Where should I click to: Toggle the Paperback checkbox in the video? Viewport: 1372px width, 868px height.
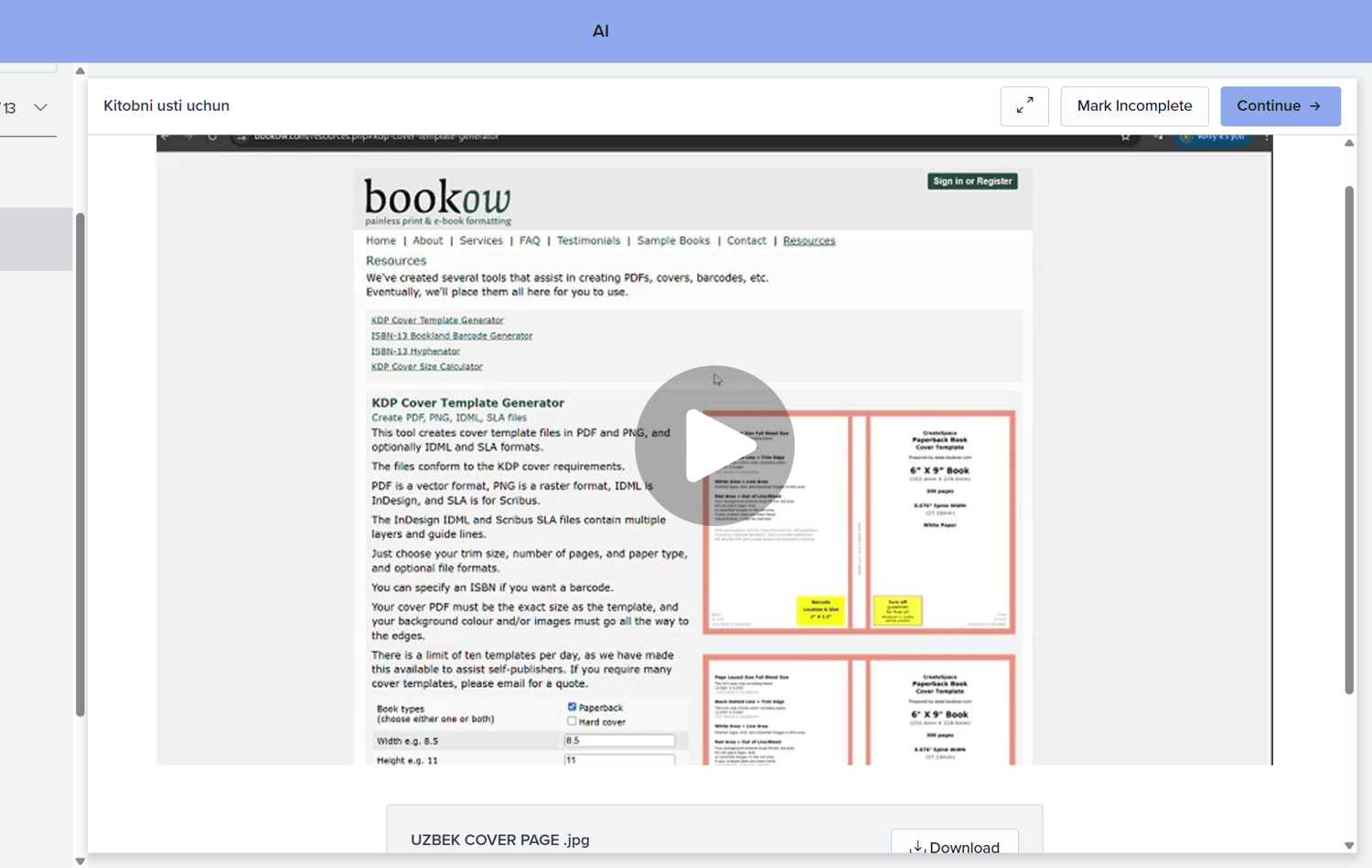pos(572,707)
